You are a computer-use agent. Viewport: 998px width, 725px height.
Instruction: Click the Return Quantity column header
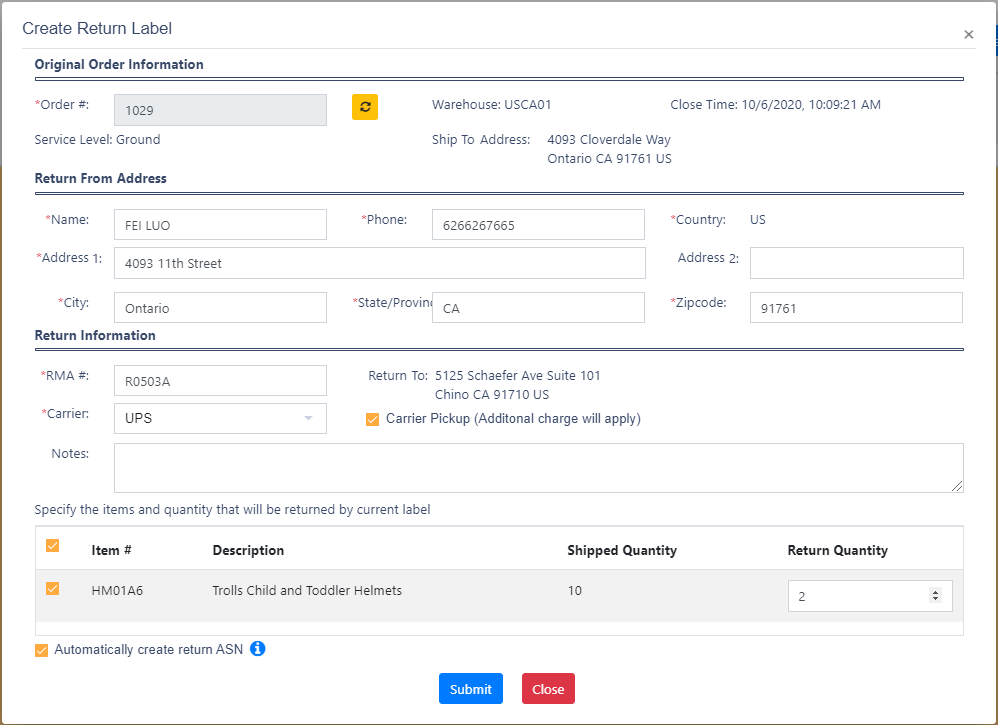[838, 550]
